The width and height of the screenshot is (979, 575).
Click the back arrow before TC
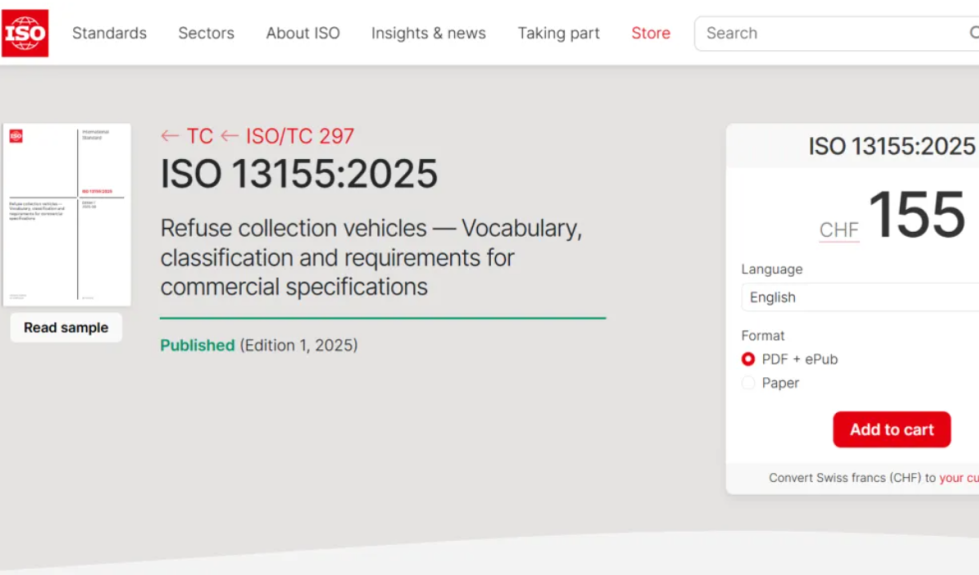tap(170, 136)
